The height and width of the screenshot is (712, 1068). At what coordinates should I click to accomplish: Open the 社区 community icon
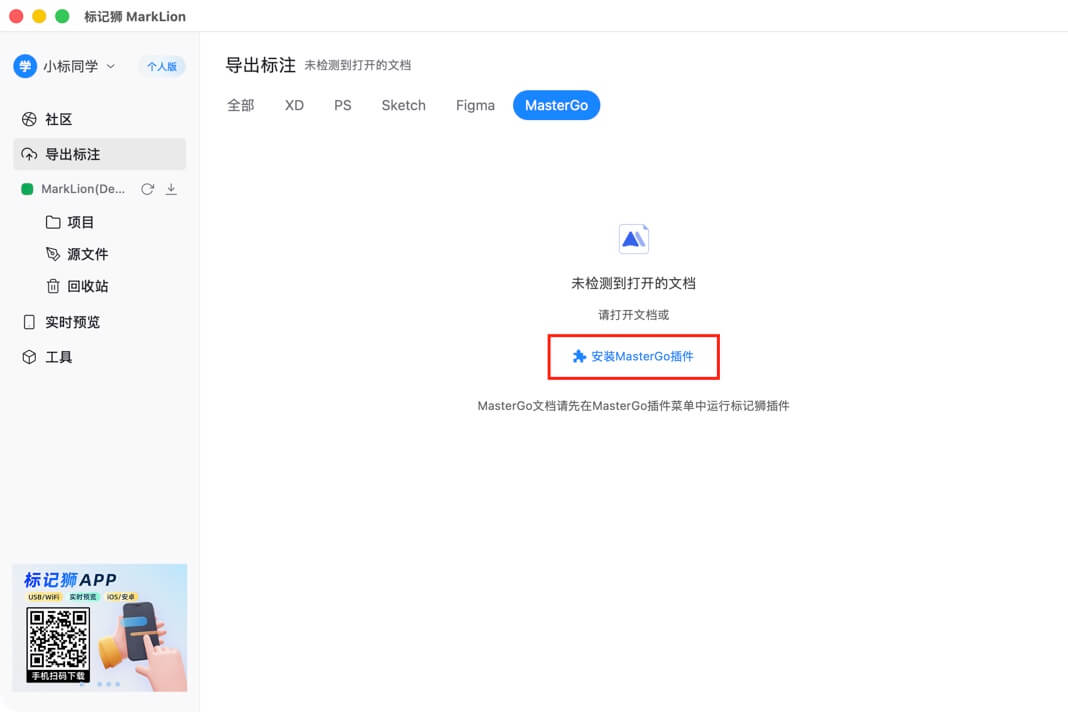(x=29, y=119)
